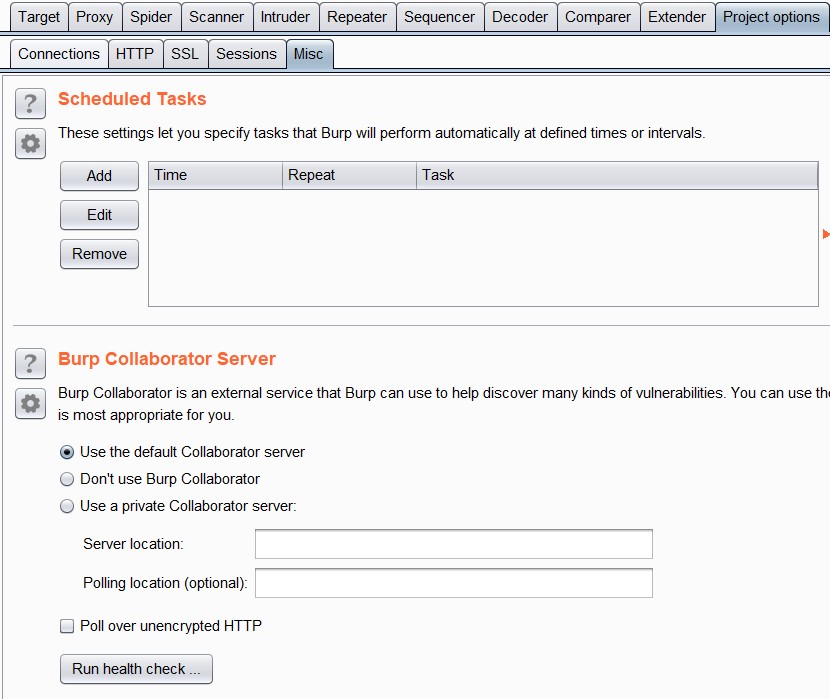Click Remove scheduled task button

point(100,254)
